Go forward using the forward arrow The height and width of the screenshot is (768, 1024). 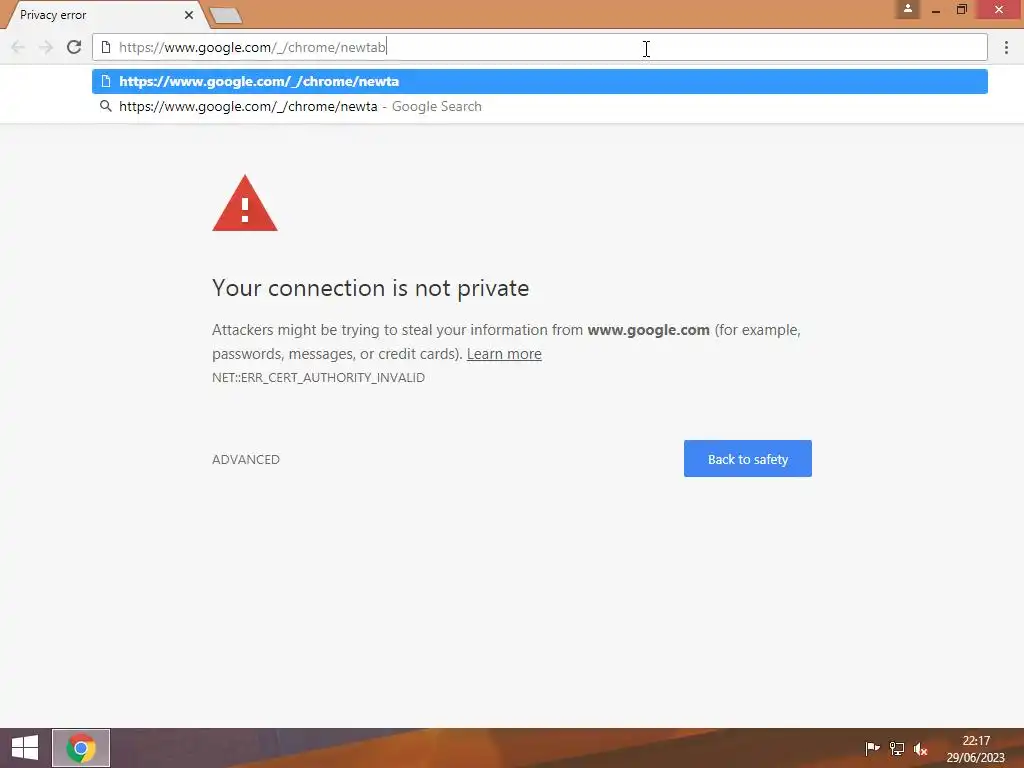point(46,47)
